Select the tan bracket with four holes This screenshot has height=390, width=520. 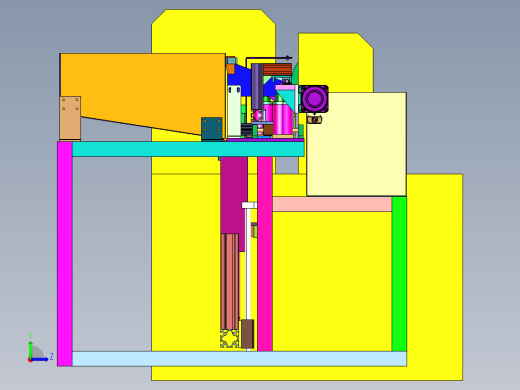[70, 118]
